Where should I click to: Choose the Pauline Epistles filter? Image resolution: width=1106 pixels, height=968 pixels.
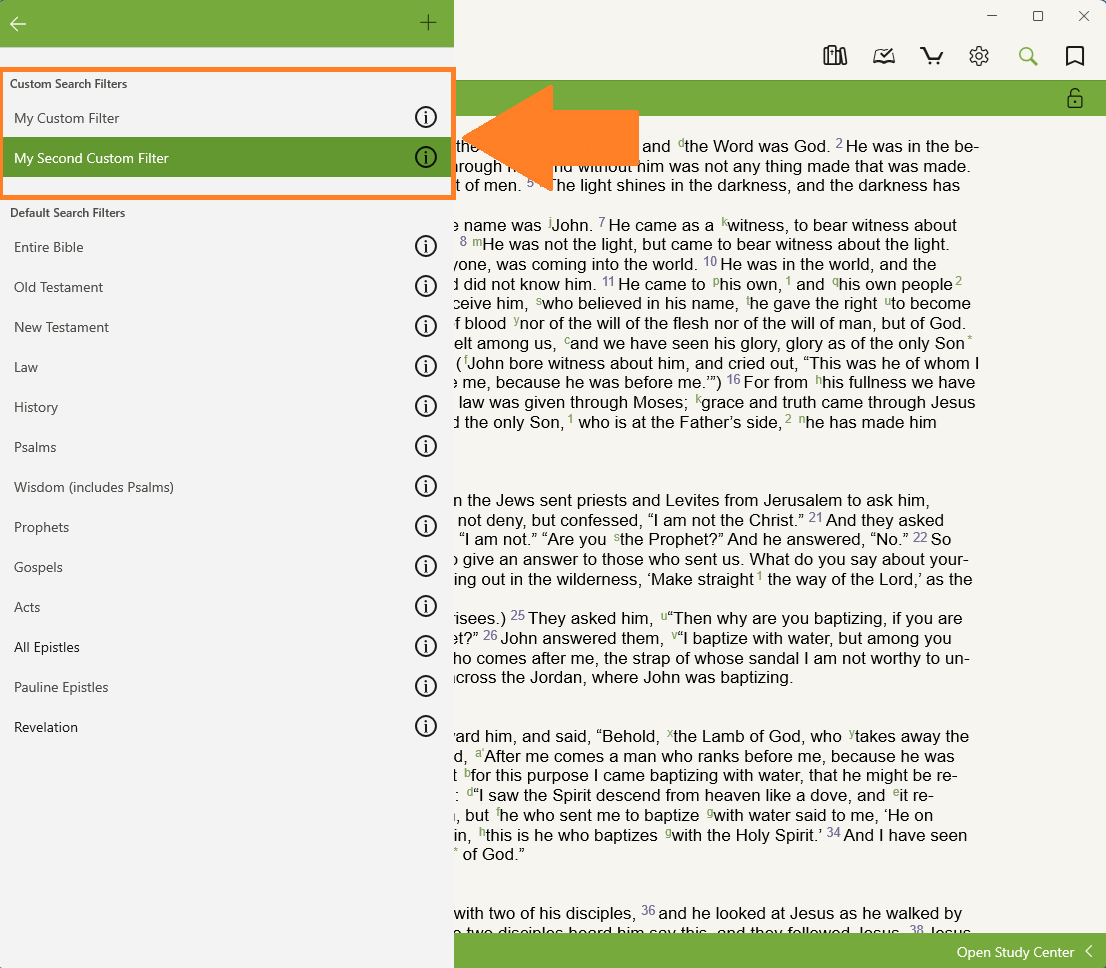pos(61,687)
